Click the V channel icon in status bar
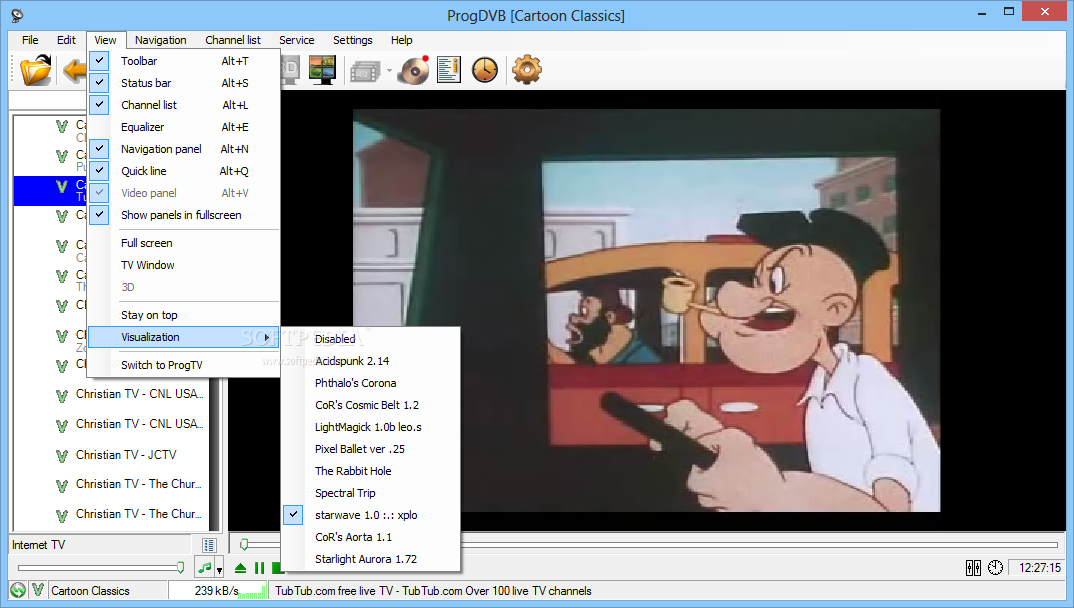This screenshot has height=608, width=1074. coord(38,590)
